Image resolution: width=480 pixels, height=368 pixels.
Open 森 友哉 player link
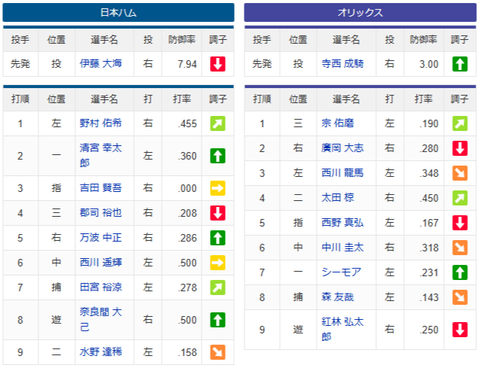click(337, 297)
